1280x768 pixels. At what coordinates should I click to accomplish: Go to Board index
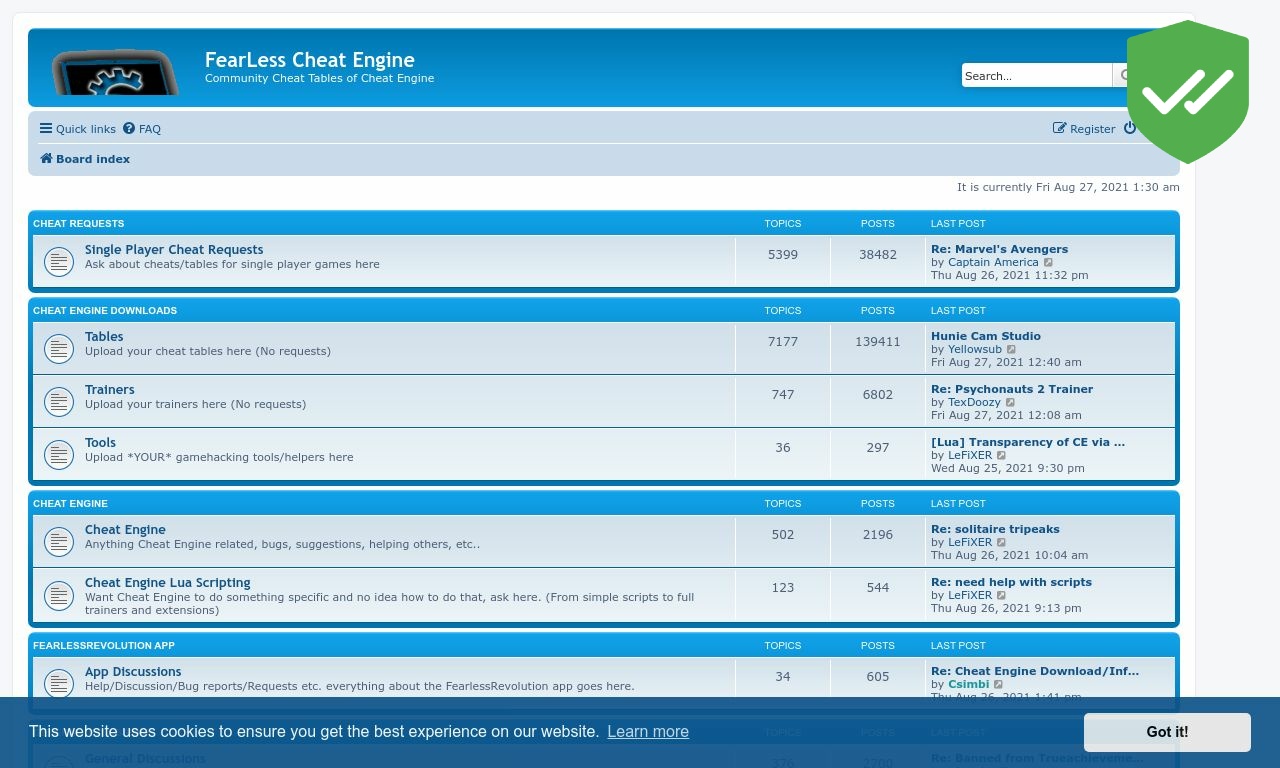click(x=85, y=159)
